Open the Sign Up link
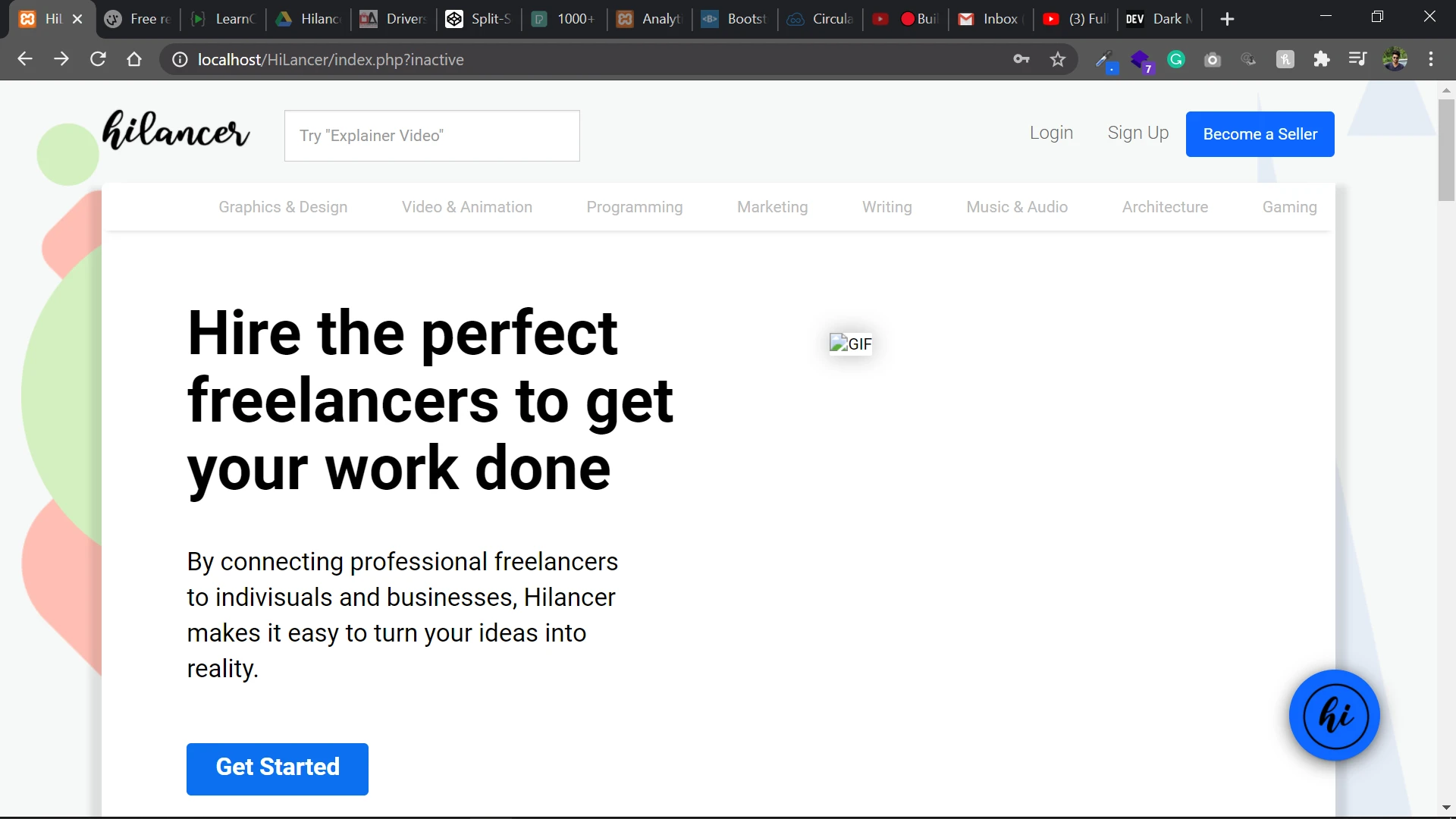Viewport: 1456px width, 819px height. [1138, 133]
